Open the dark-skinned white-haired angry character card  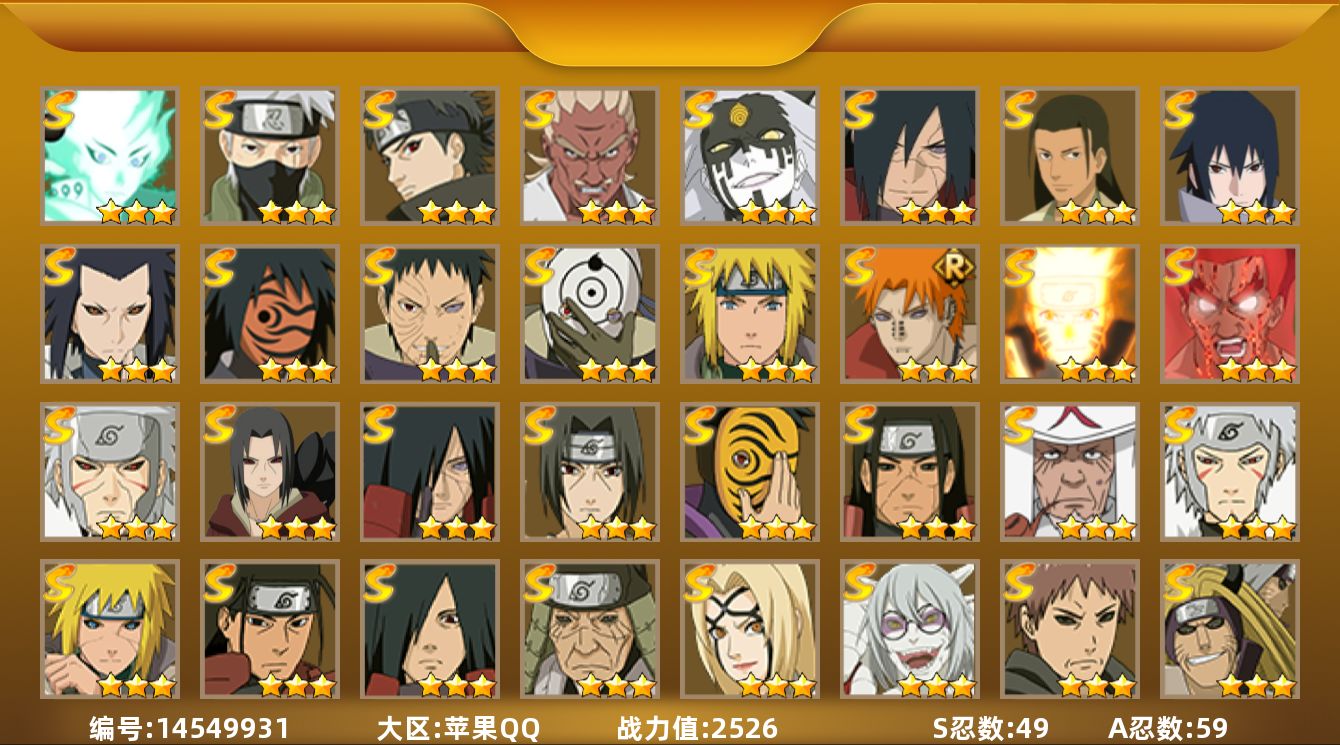click(x=589, y=156)
